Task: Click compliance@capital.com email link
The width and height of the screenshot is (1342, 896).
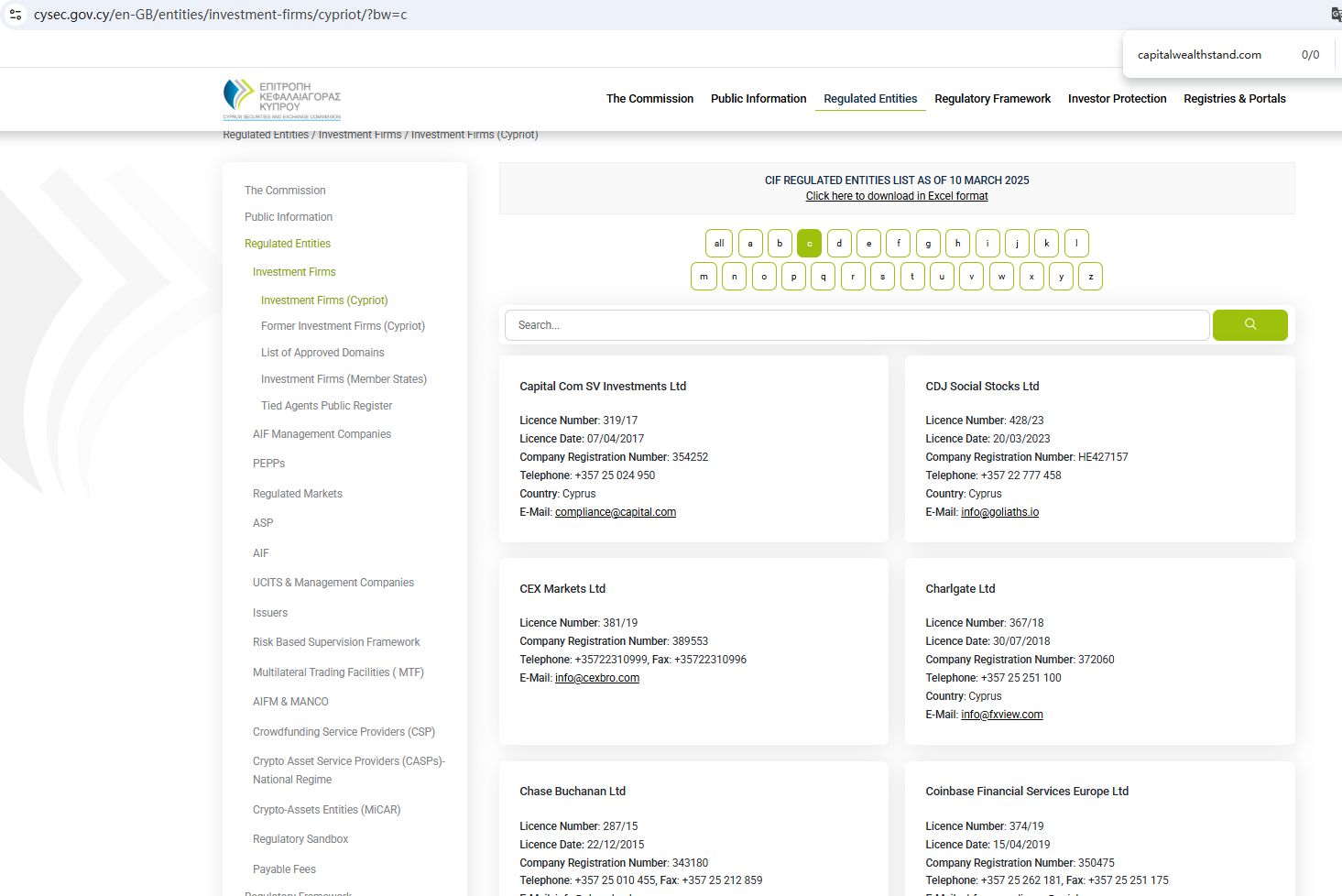Action: [615, 512]
